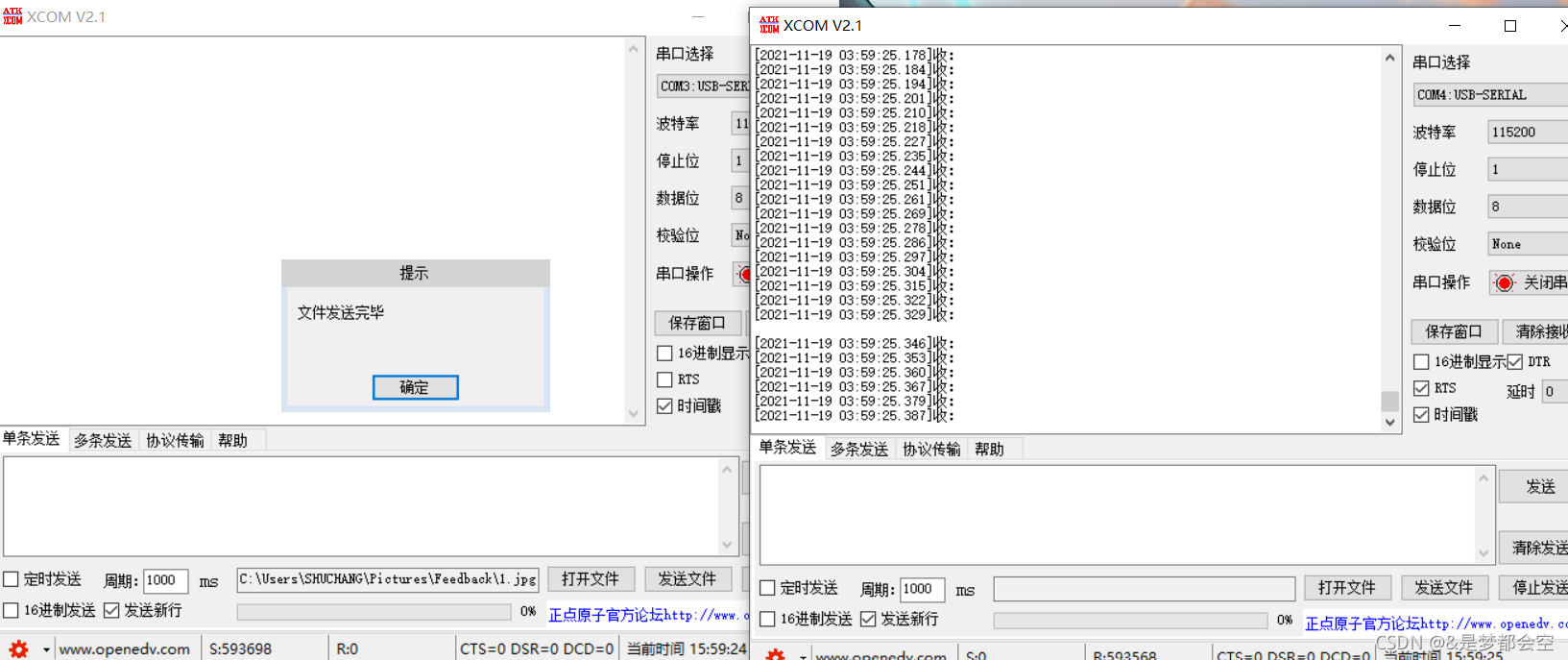Viewport: 1568px width, 660px height.
Task: Open 数据位 dropdown in right window
Action: [1528, 207]
